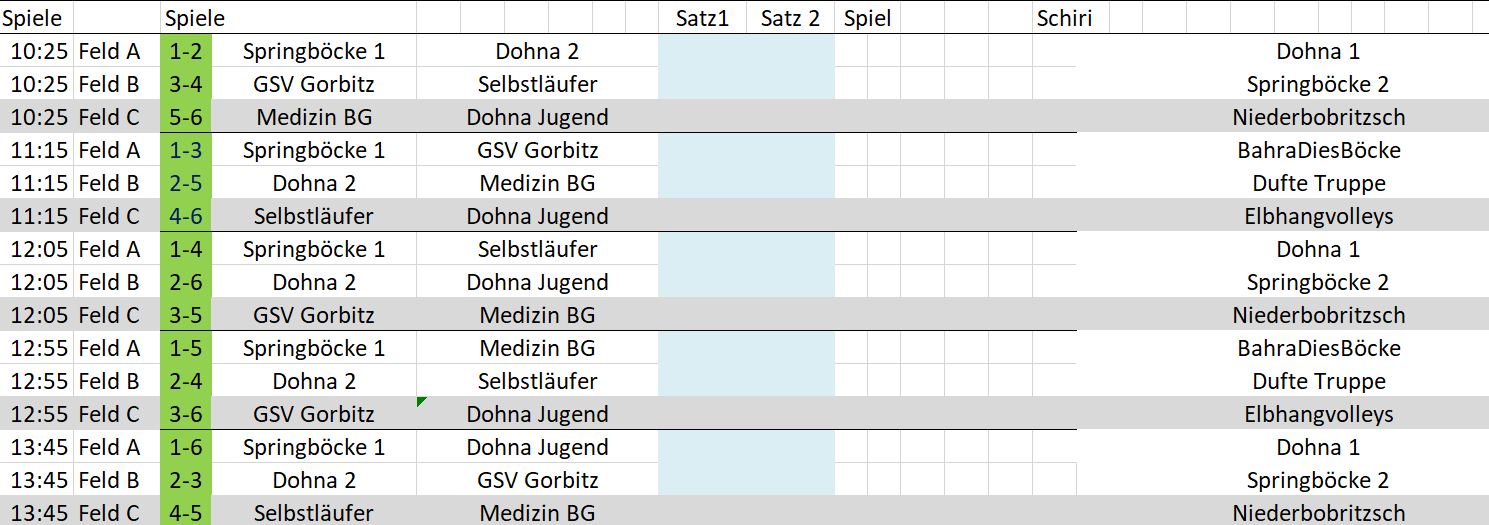The height and width of the screenshot is (525, 1489).
Task: Click GSV Gorbitz in the 10:25 Feld B row
Action: 314,84
